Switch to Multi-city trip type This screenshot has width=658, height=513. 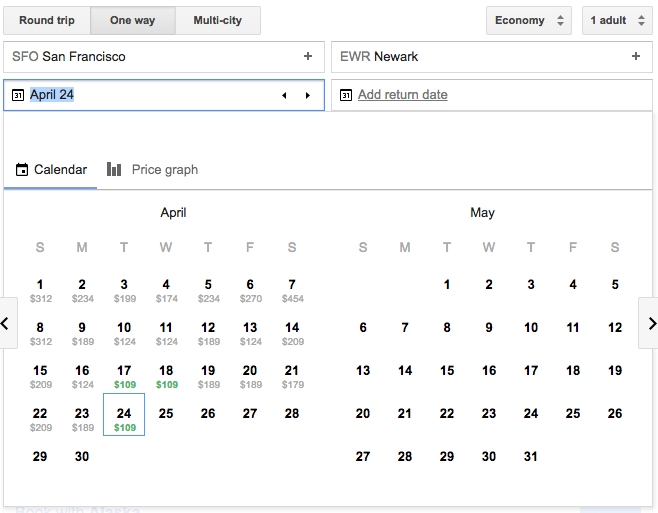[218, 20]
